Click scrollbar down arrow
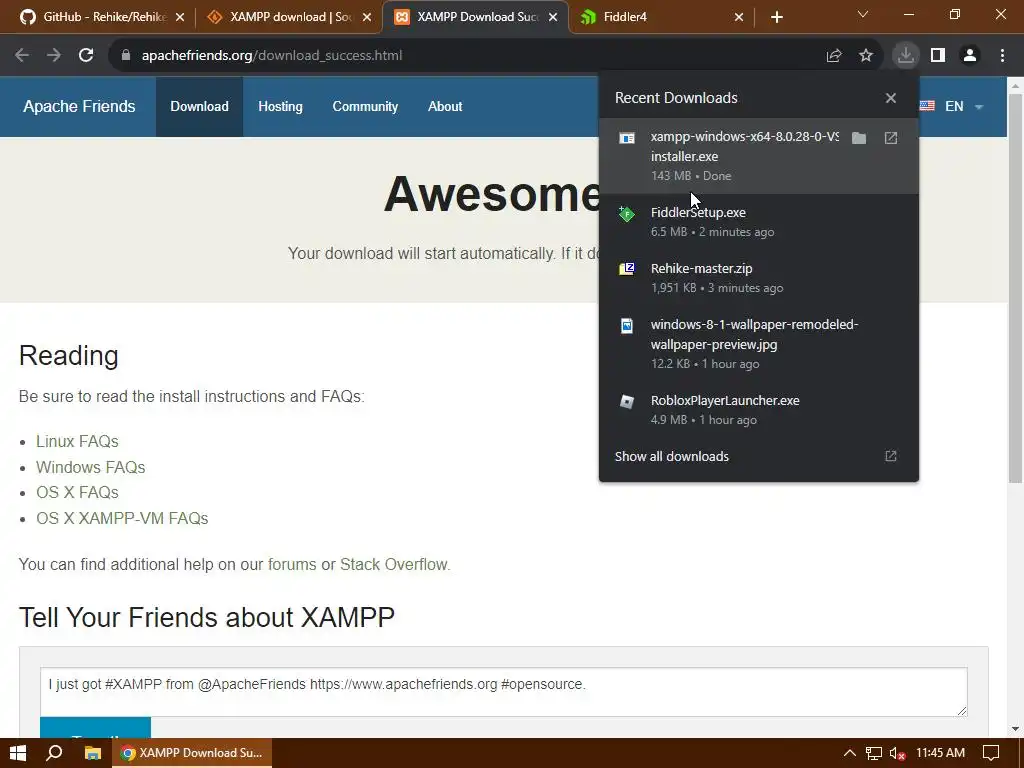 pos(1016,729)
